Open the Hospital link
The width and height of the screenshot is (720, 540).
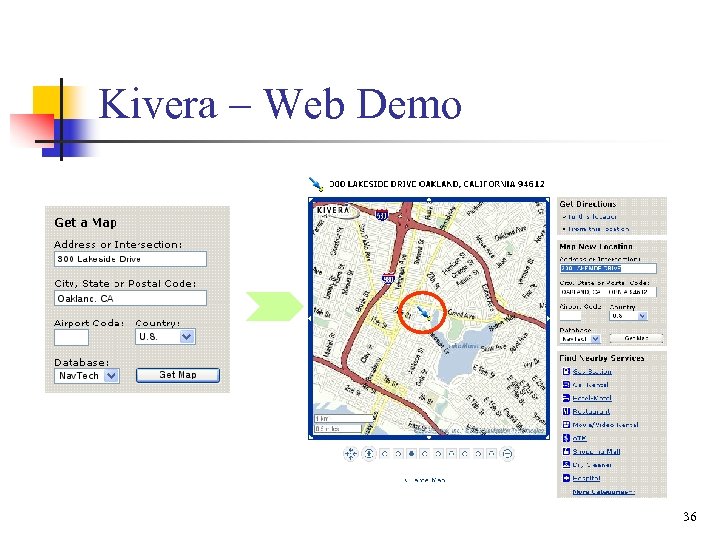coord(586,478)
